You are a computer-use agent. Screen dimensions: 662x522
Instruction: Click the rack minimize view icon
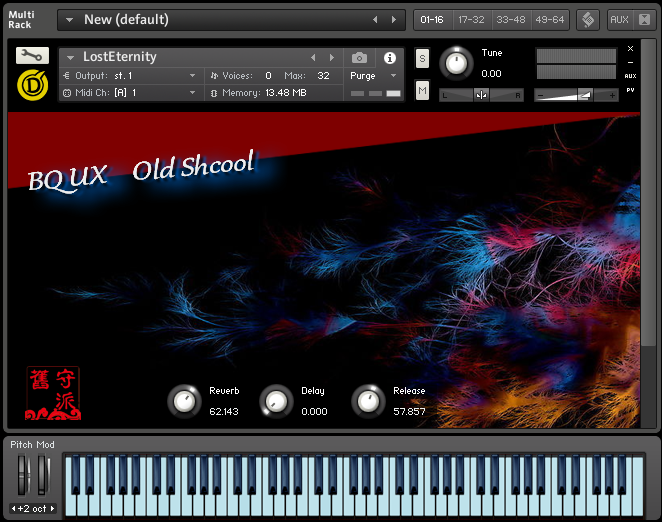tap(587, 20)
